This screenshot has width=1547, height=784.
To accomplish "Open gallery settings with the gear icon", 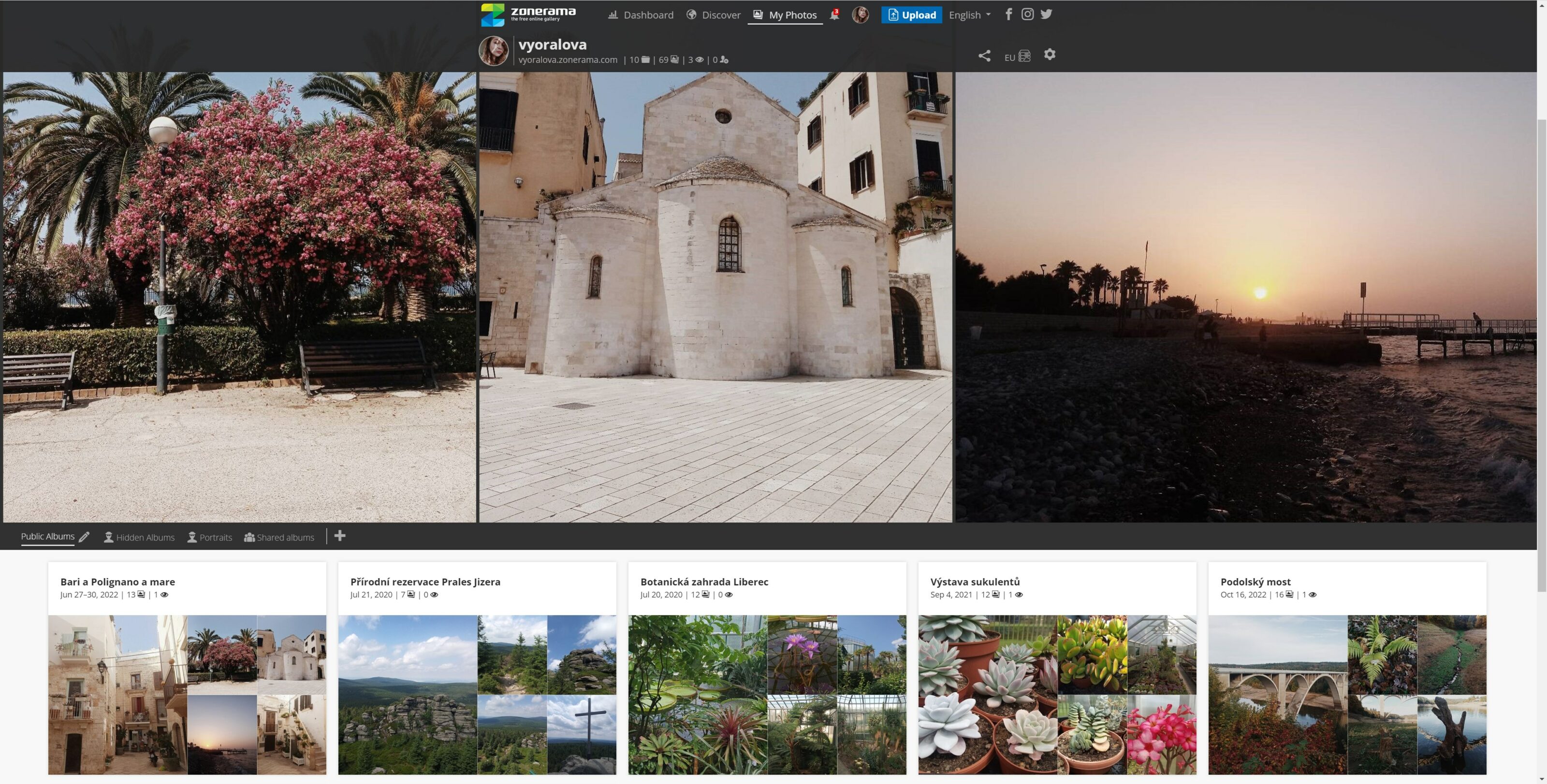I will (1050, 55).
